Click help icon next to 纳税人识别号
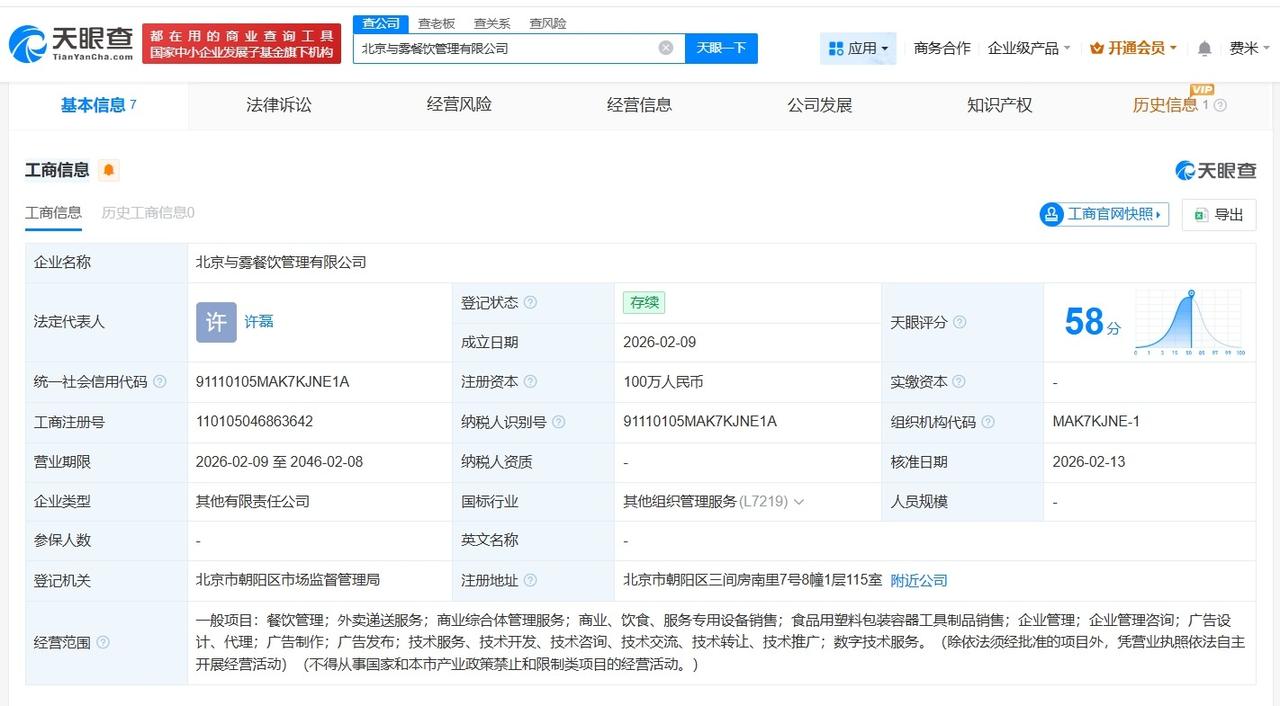The height and width of the screenshot is (706, 1280). tap(559, 422)
